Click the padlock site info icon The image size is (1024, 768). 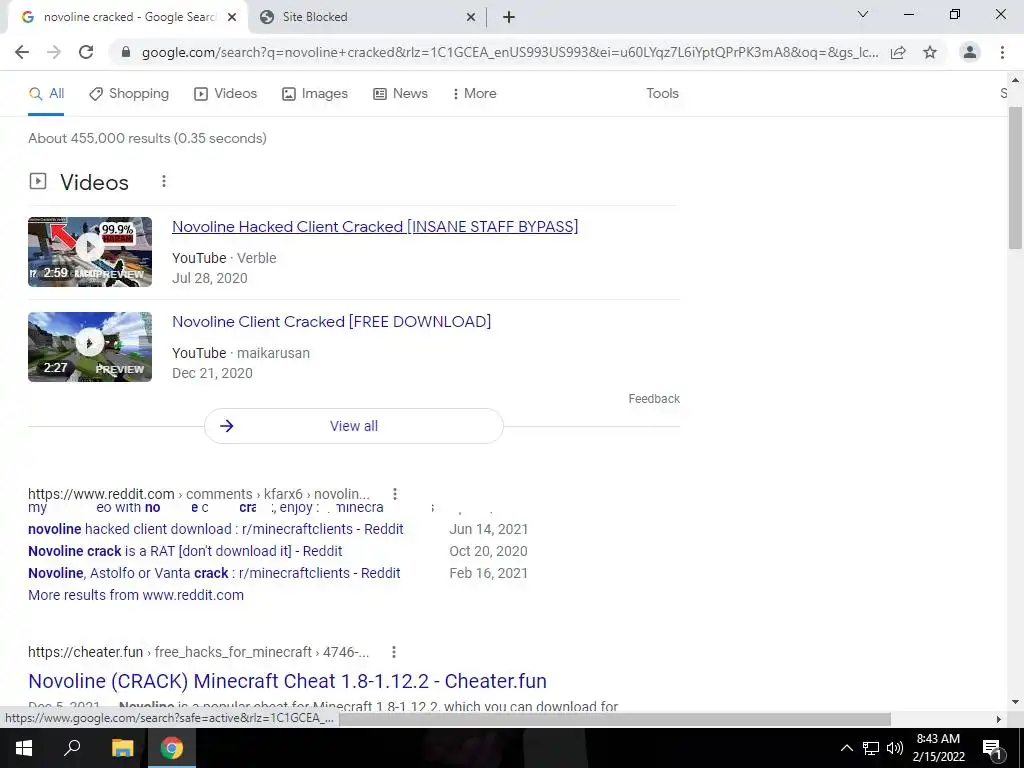click(126, 52)
